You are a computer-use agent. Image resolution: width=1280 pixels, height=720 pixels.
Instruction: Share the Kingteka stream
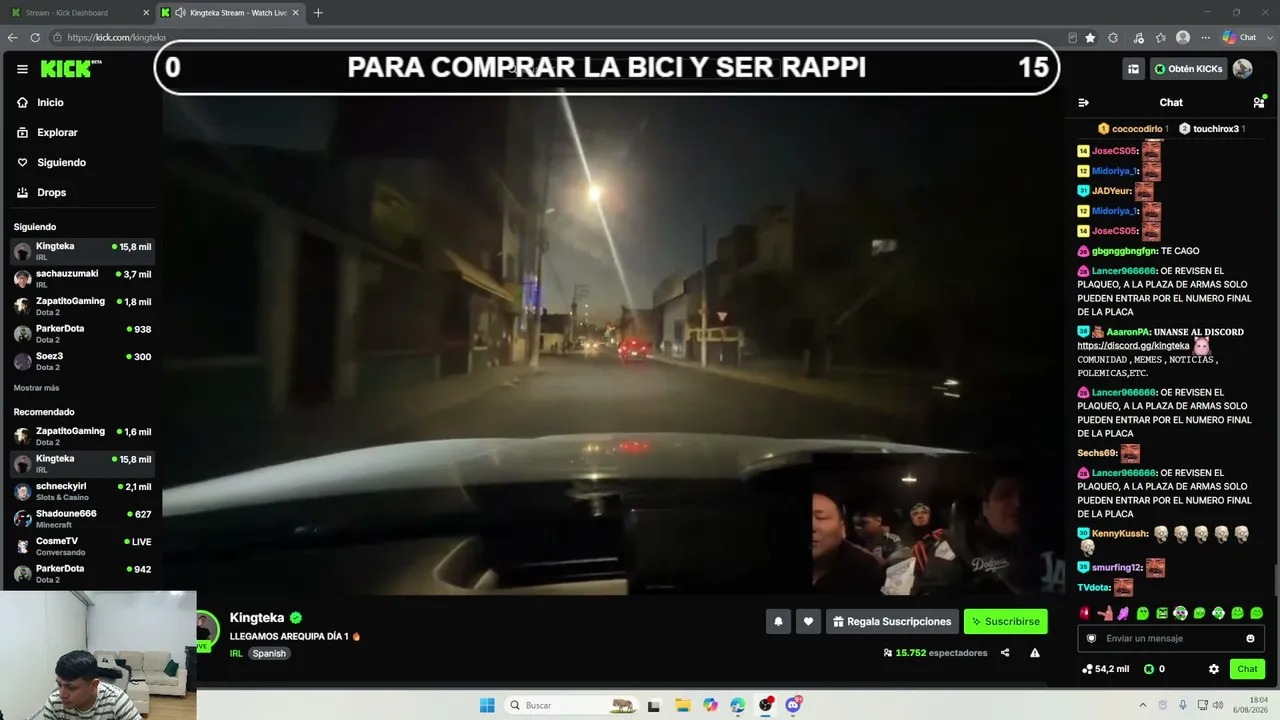click(1005, 653)
